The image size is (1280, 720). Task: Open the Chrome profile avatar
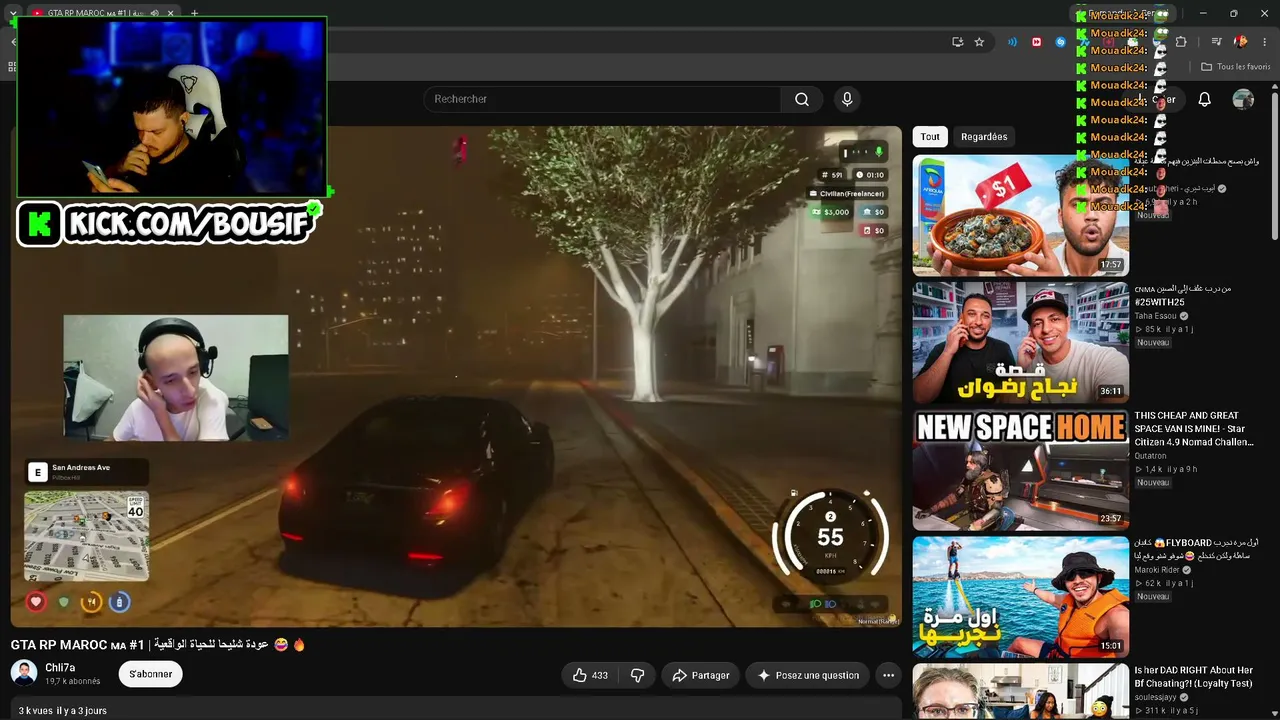point(1241,42)
